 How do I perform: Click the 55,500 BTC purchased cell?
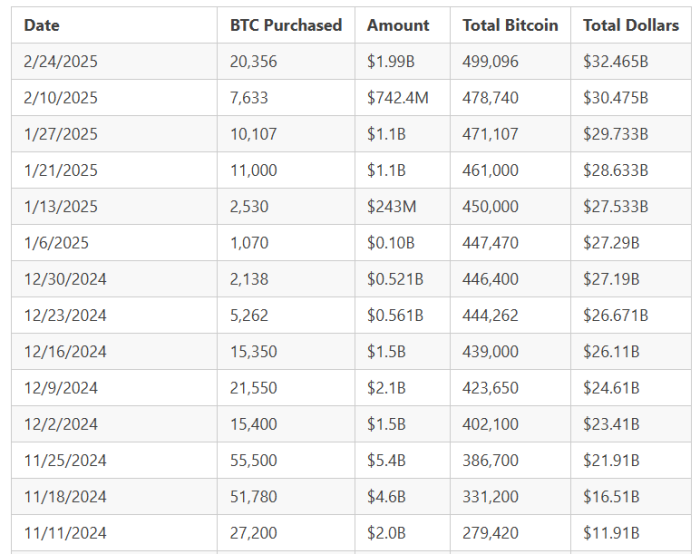click(254, 461)
